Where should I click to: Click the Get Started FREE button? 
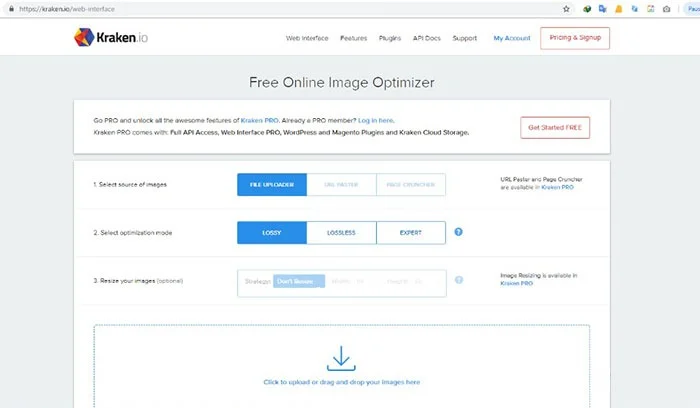click(555, 128)
